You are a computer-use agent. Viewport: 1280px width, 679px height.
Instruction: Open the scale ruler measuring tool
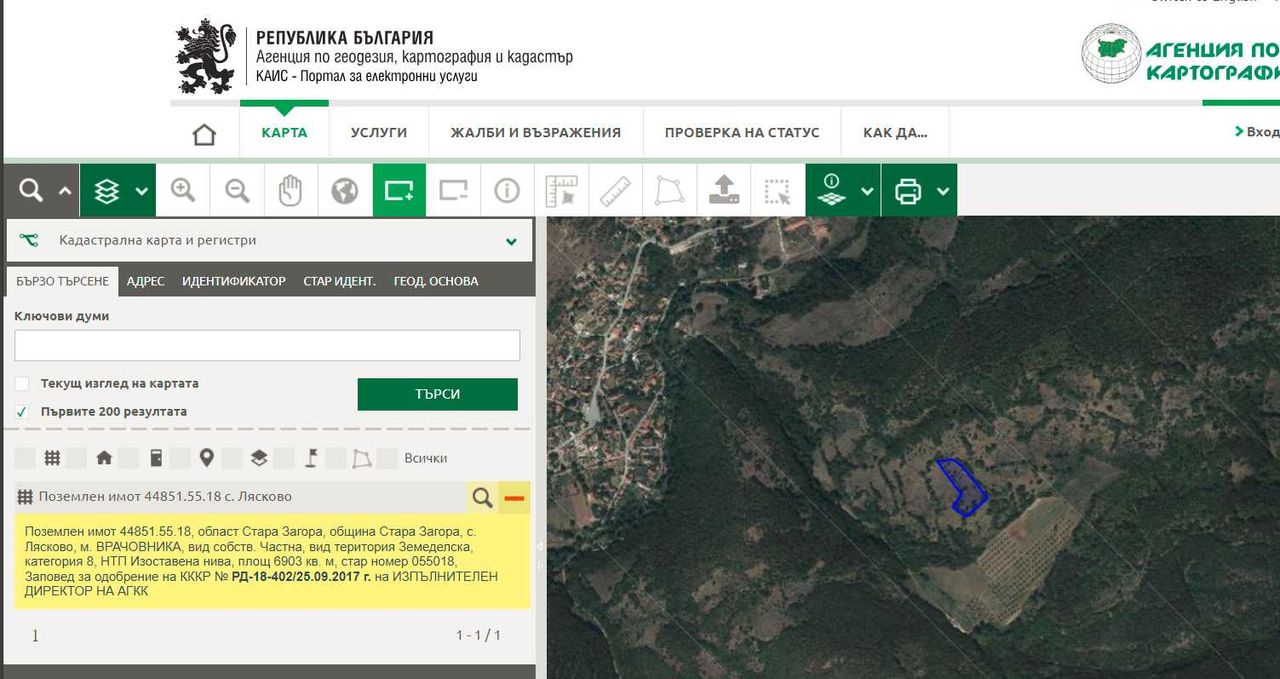click(x=562, y=190)
